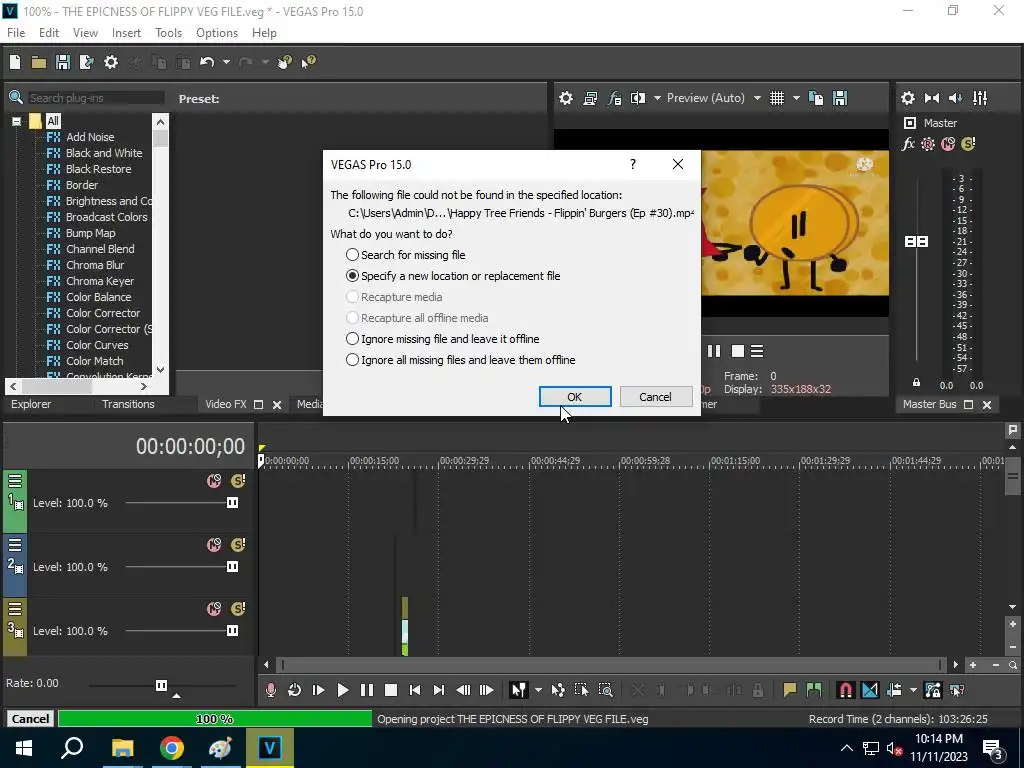Screen dimensions: 1024x768
Task: Click Cancel in the missing file dialog
Action: click(655, 396)
